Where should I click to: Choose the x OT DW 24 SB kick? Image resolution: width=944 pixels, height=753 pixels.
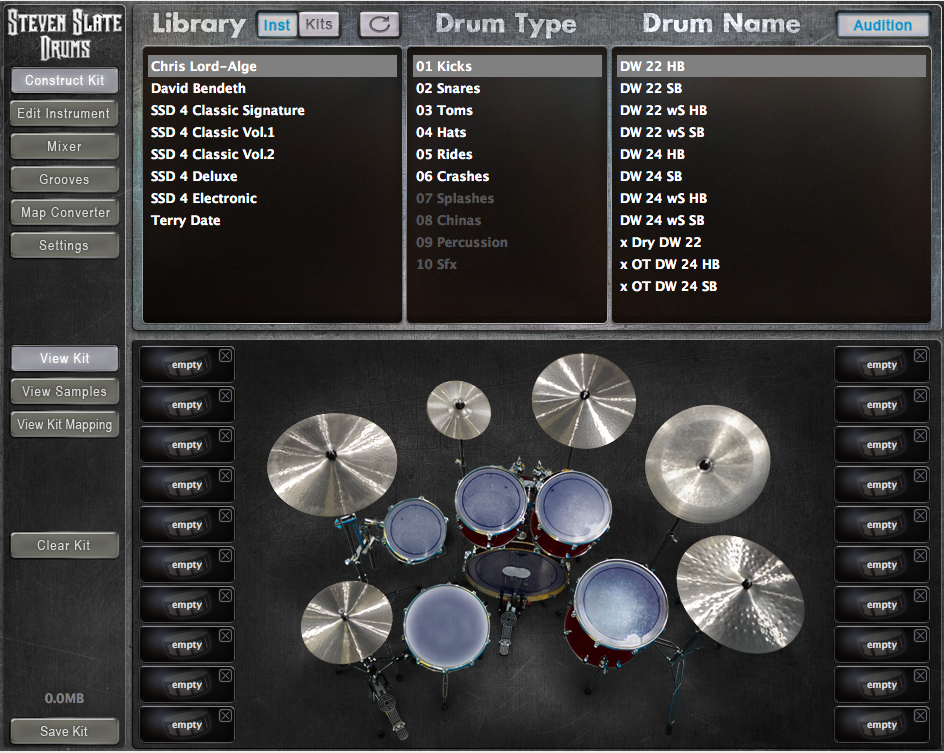(771, 286)
